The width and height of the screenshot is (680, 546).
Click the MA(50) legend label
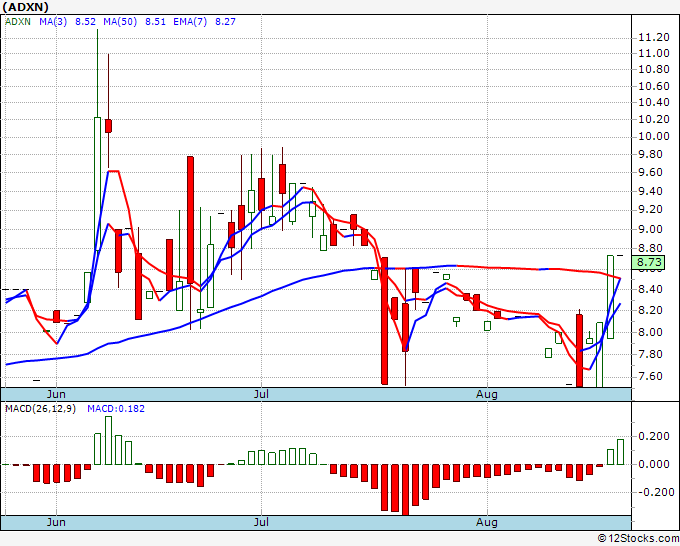pyautogui.click(x=120, y=21)
